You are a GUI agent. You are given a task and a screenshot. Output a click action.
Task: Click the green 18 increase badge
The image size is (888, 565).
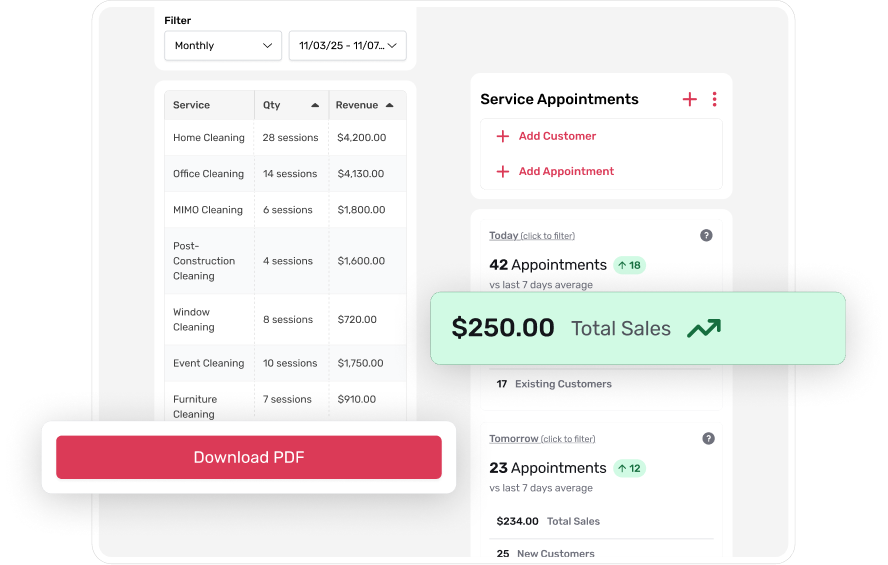coord(629,265)
